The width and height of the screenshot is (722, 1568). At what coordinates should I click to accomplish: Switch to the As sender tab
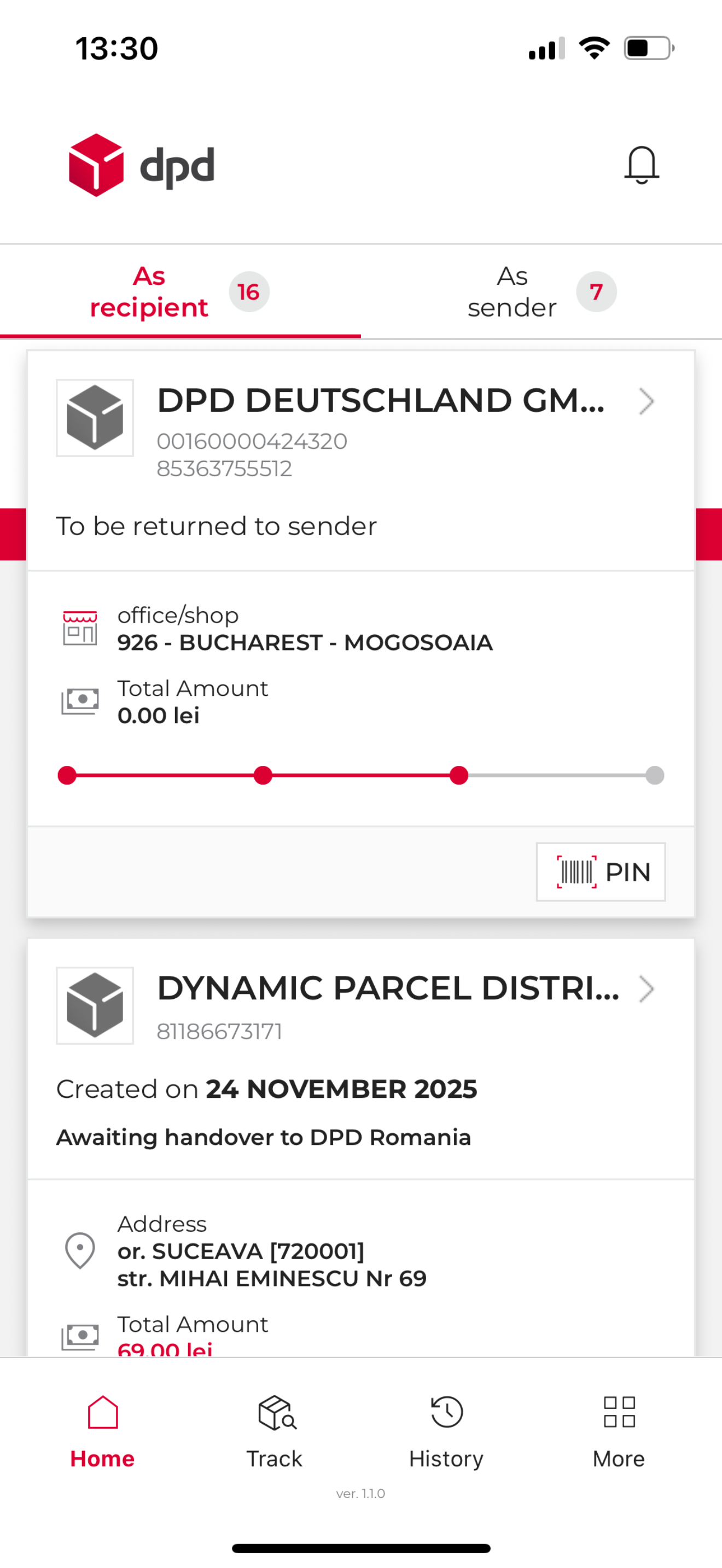tap(512, 291)
